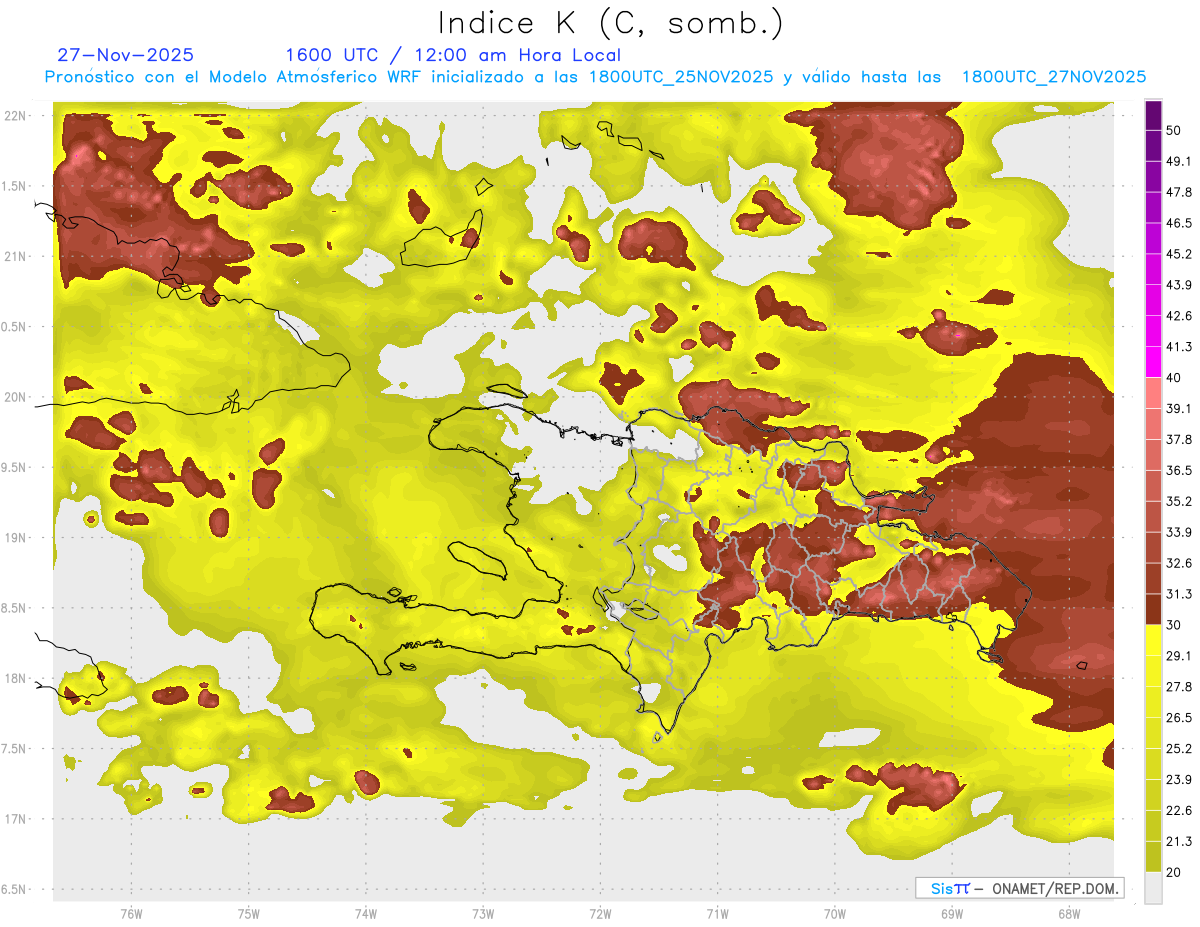Click colorbar label "27.8"
Image resolution: width=1200 pixels, height=927 pixels.
[x=1179, y=686]
